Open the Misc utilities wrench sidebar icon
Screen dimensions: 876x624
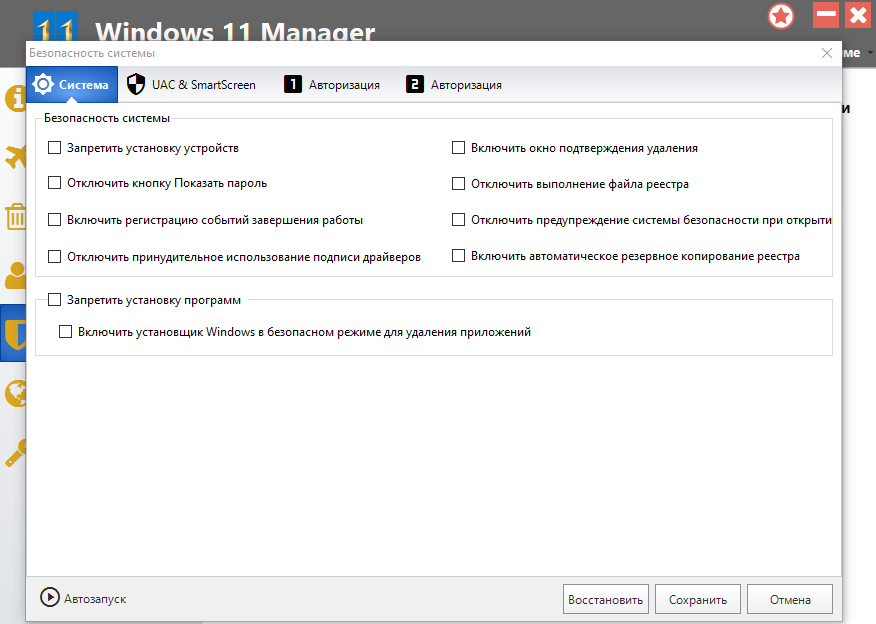[16, 452]
